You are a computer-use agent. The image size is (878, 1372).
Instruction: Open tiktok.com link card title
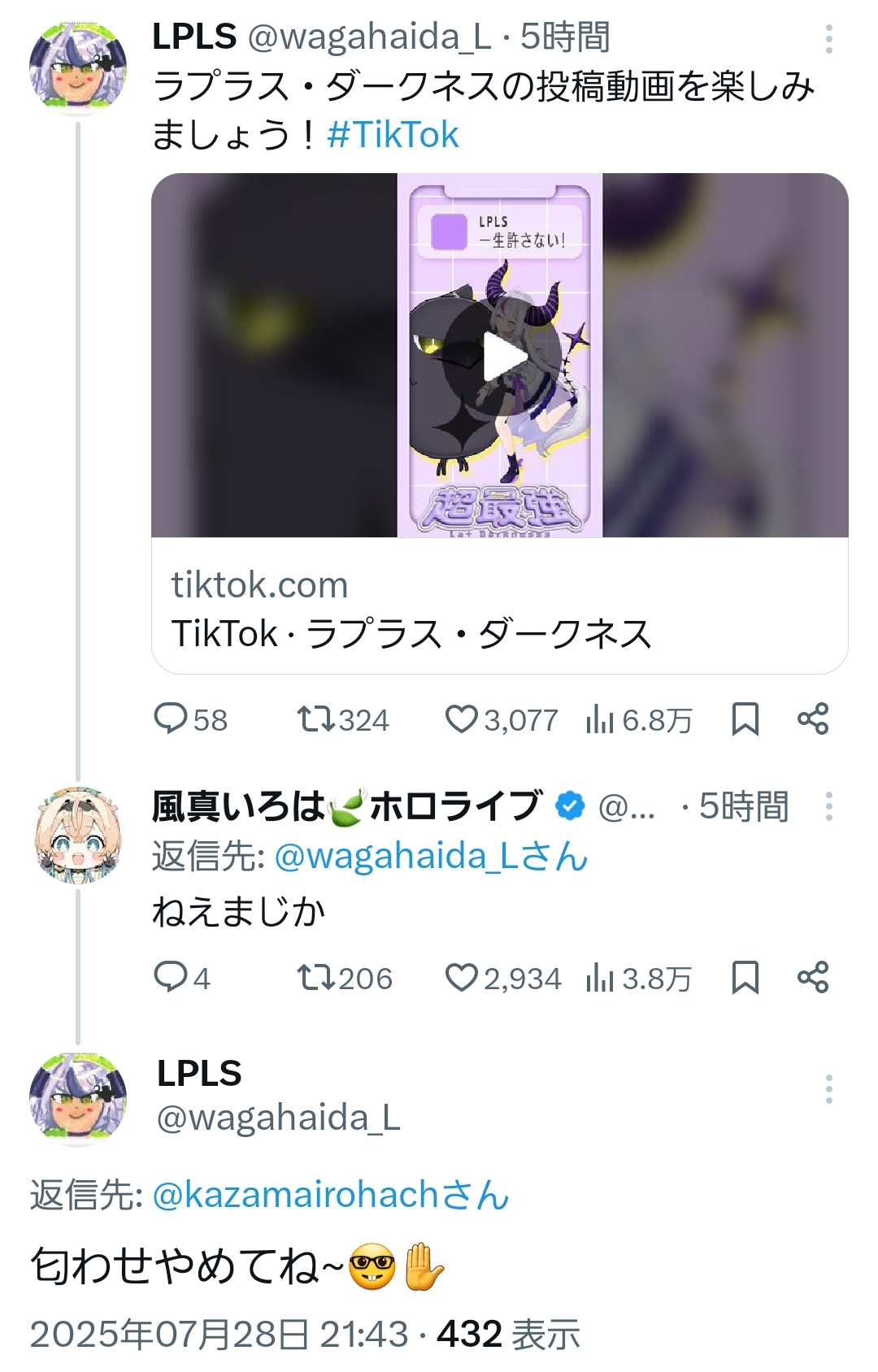click(412, 633)
